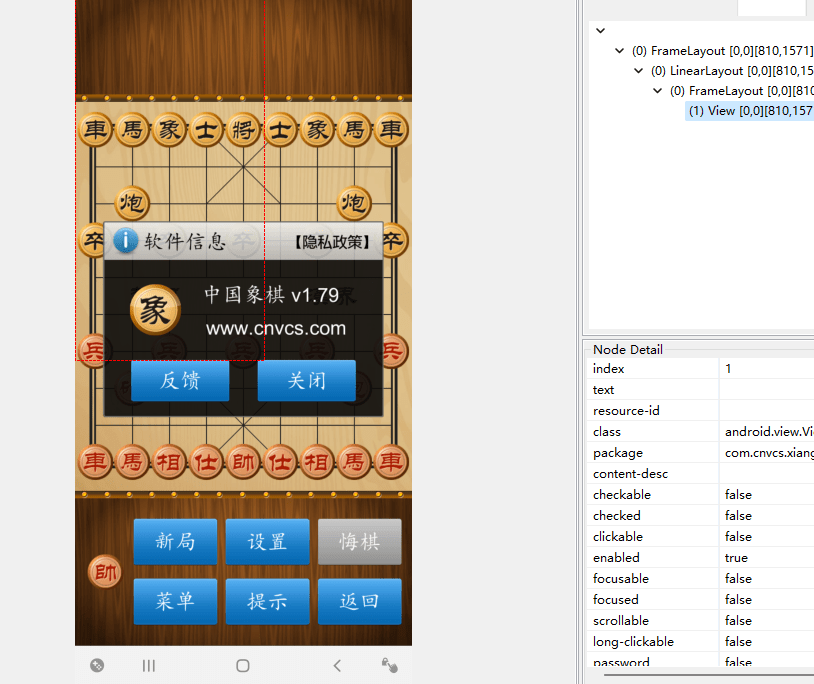814x684 pixels.
Task: Click the 'package' property row label
Action: coord(618,453)
